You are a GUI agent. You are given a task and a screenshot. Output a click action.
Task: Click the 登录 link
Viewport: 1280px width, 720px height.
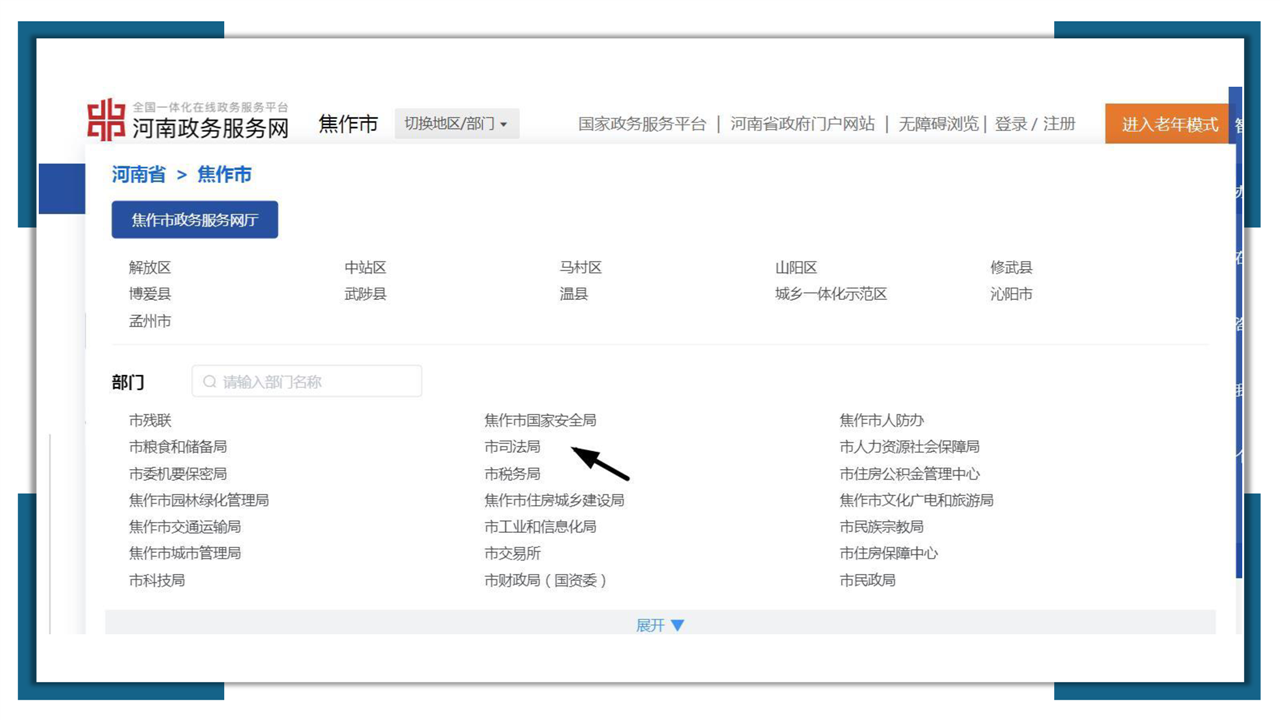click(1011, 124)
